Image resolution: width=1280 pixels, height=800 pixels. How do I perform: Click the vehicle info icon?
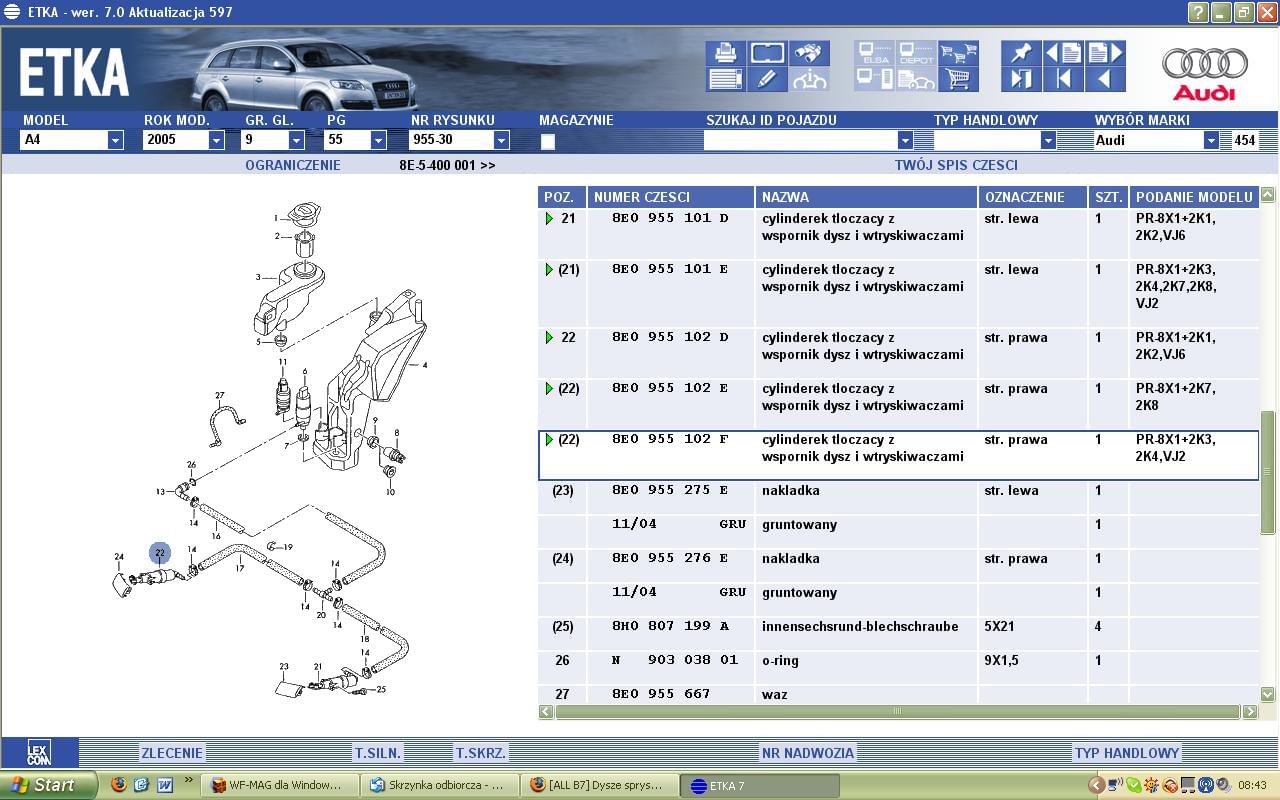click(809, 80)
